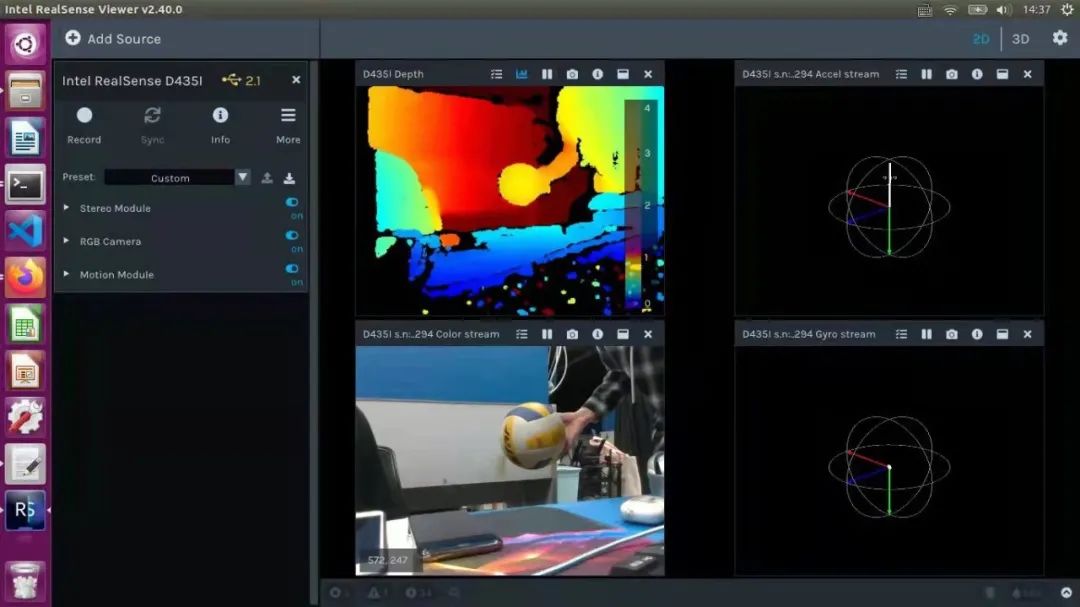Open Firefox from the Ubuntu dock
The height and width of the screenshot is (607, 1080).
click(25, 277)
